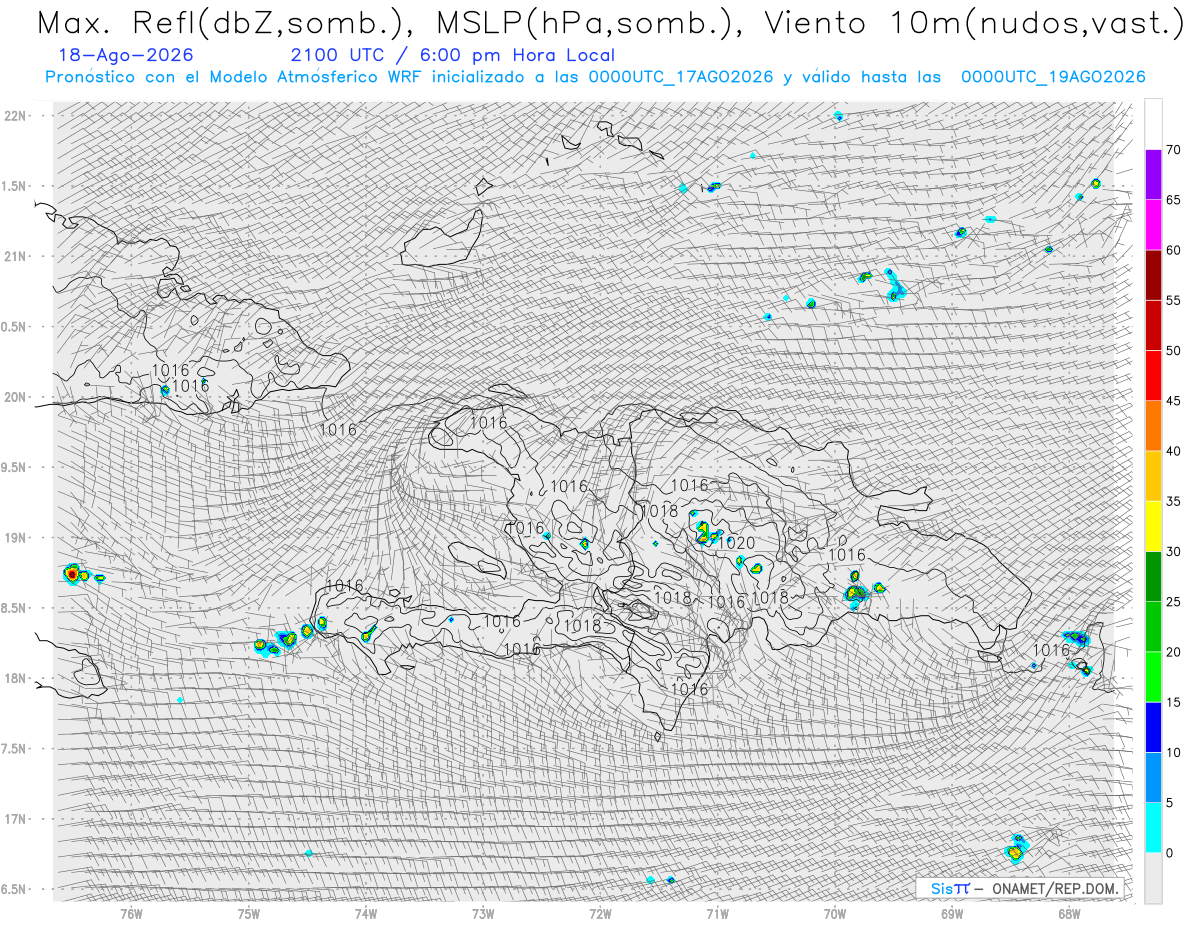Screen dimensions: 1200x927
Task: Click the '22N' latitude axis label
Action: pos(14,116)
